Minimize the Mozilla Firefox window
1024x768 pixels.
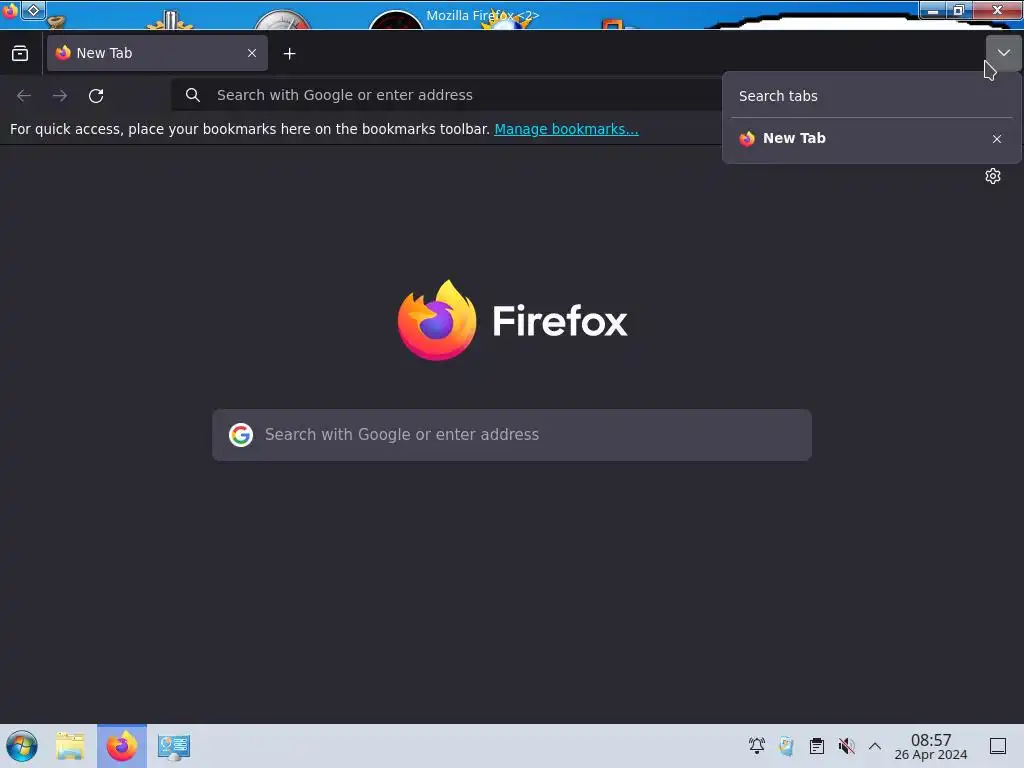pos(933,10)
